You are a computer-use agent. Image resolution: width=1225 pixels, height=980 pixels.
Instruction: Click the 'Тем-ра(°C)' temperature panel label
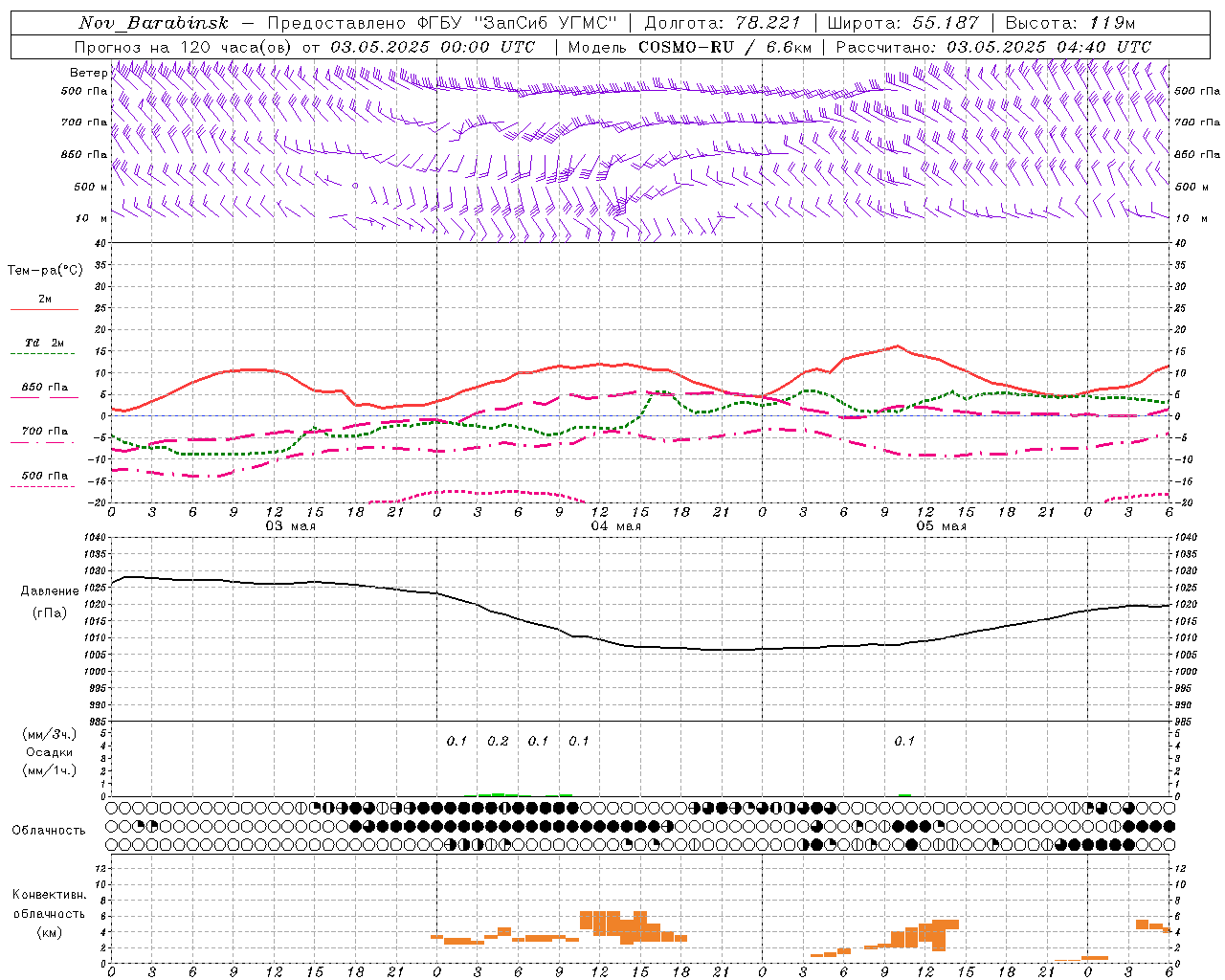tap(45, 271)
